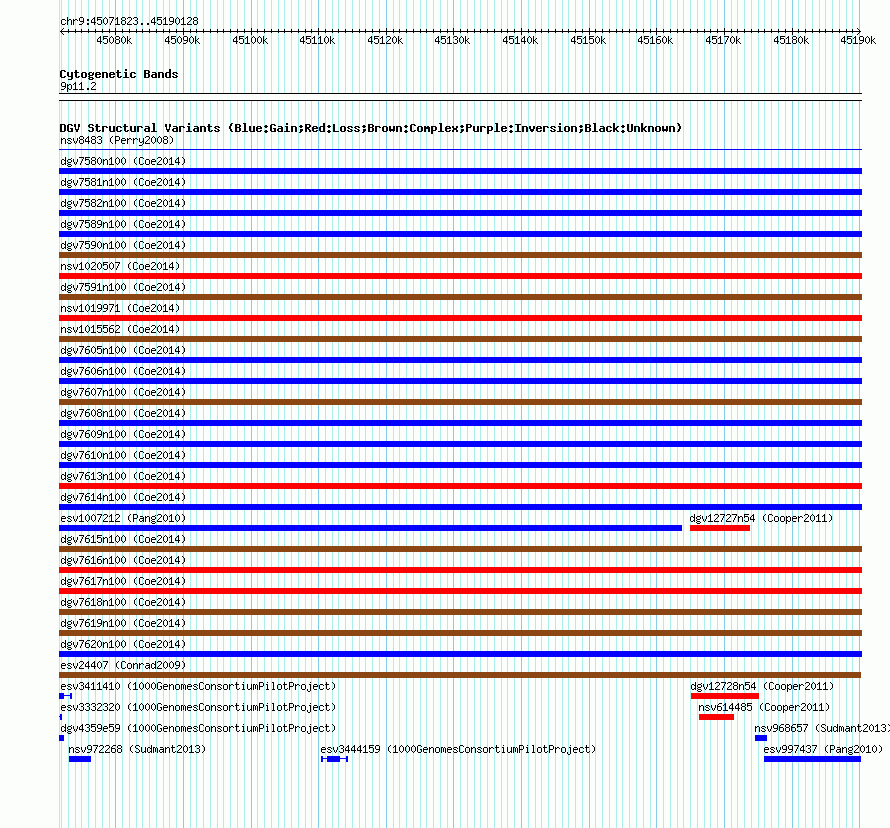Click dgv7620n100 (Coe2014) label

point(123,644)
